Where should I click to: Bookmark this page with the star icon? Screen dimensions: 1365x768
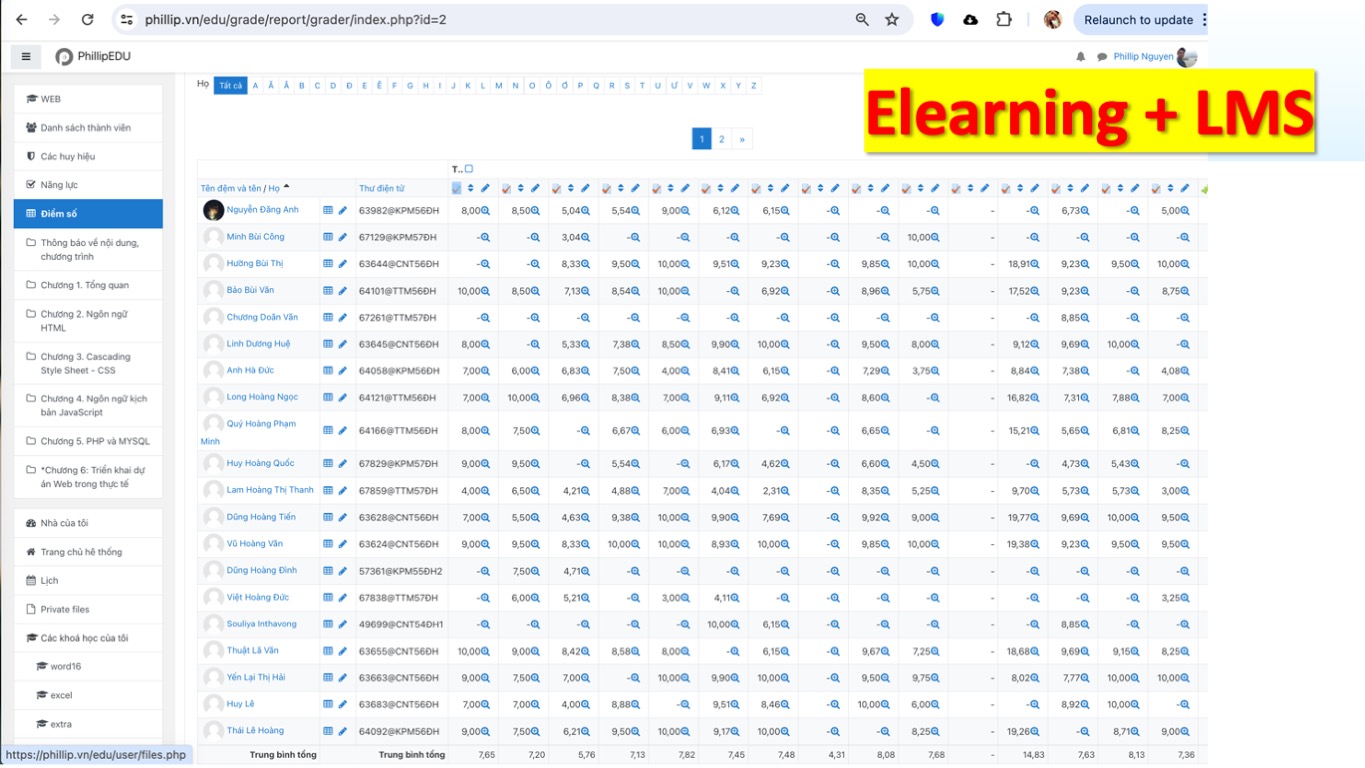click(x=892, y=20)
